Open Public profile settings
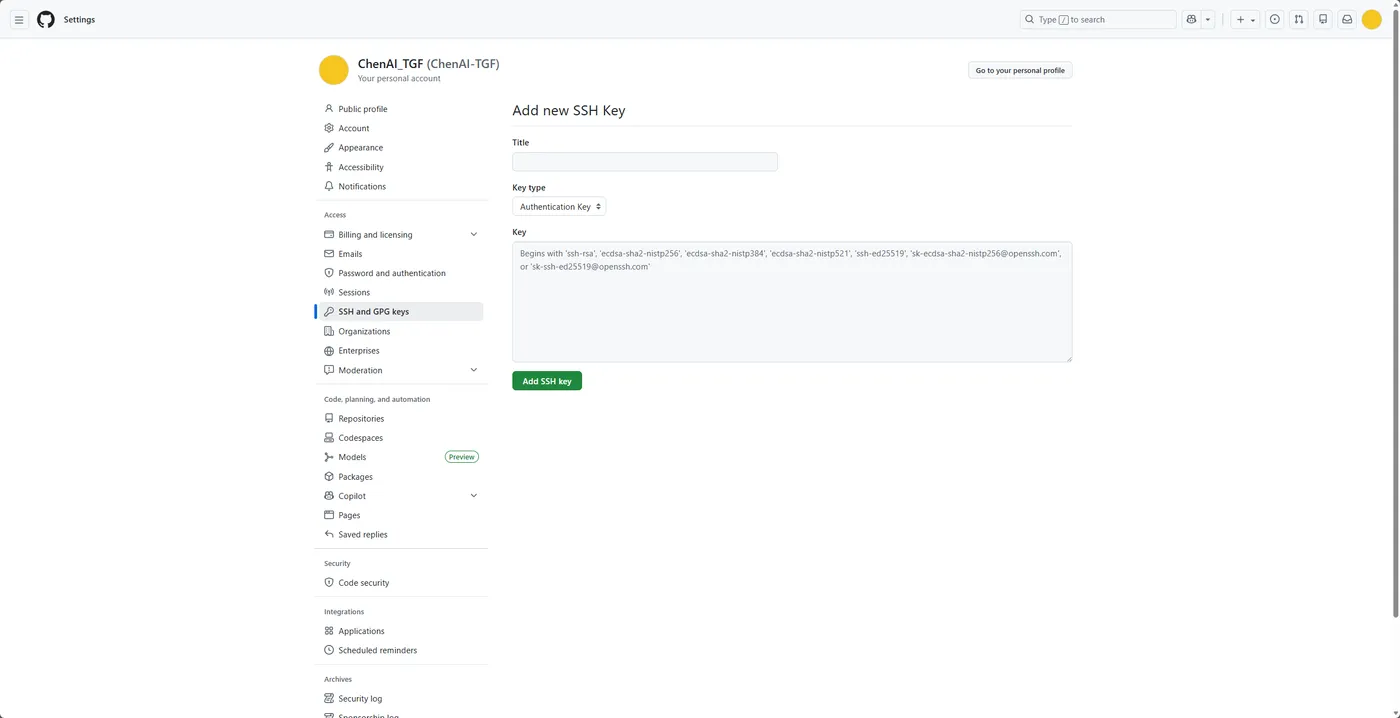Screen dimensions: 1400x718 362,109
